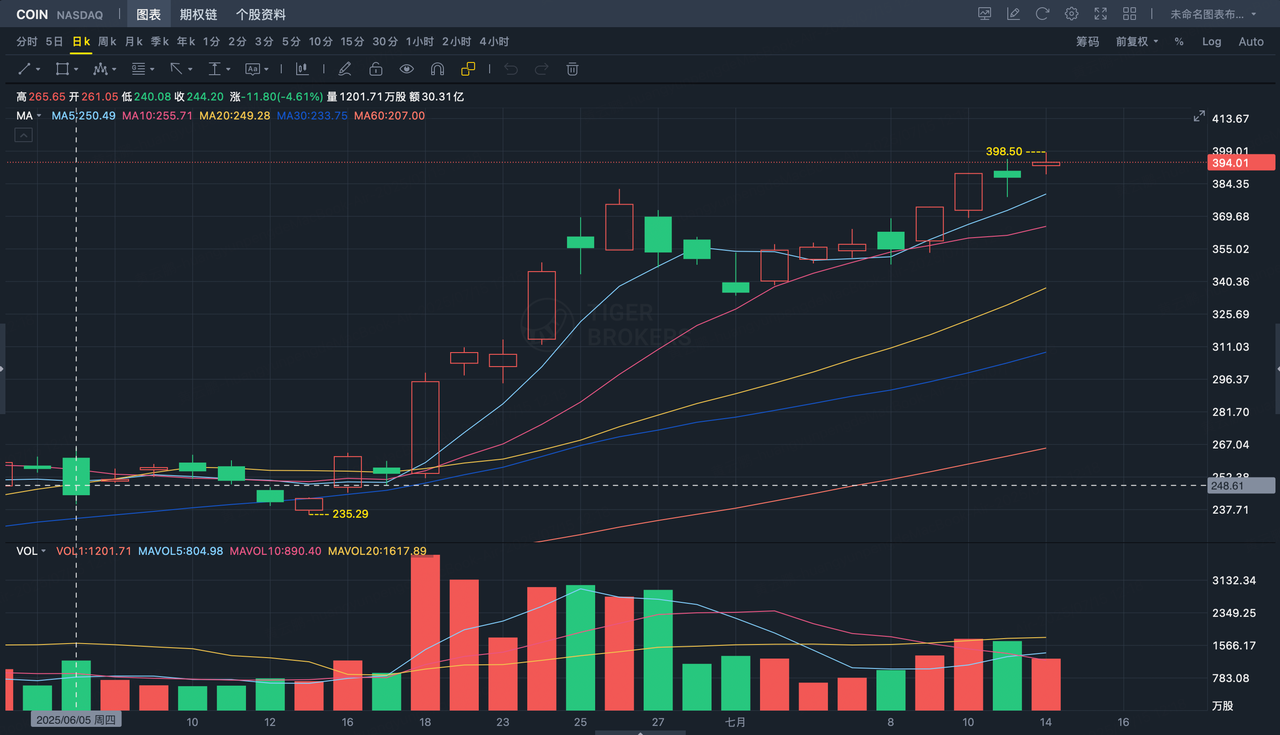Enter fullscreen with the expand arrows icon
1280x735 pixels.
coord(1100,14)
